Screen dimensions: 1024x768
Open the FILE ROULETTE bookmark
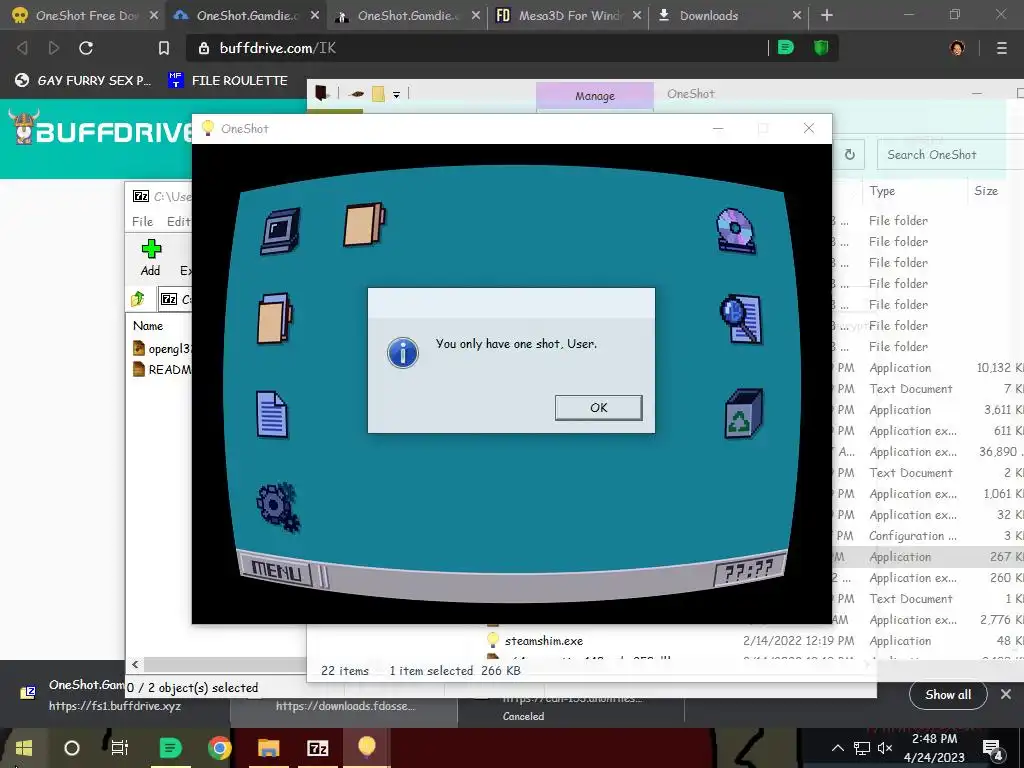point(228,80)
